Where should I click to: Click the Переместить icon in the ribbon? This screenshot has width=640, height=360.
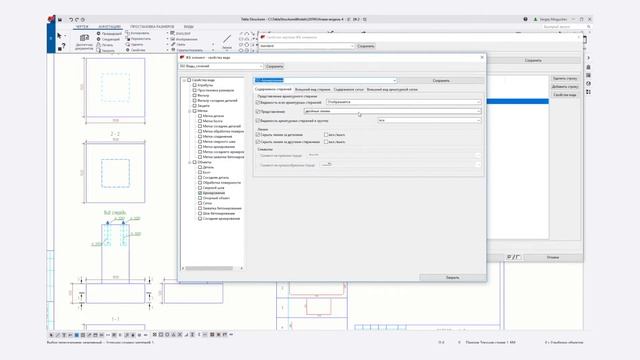pos(127,39)
